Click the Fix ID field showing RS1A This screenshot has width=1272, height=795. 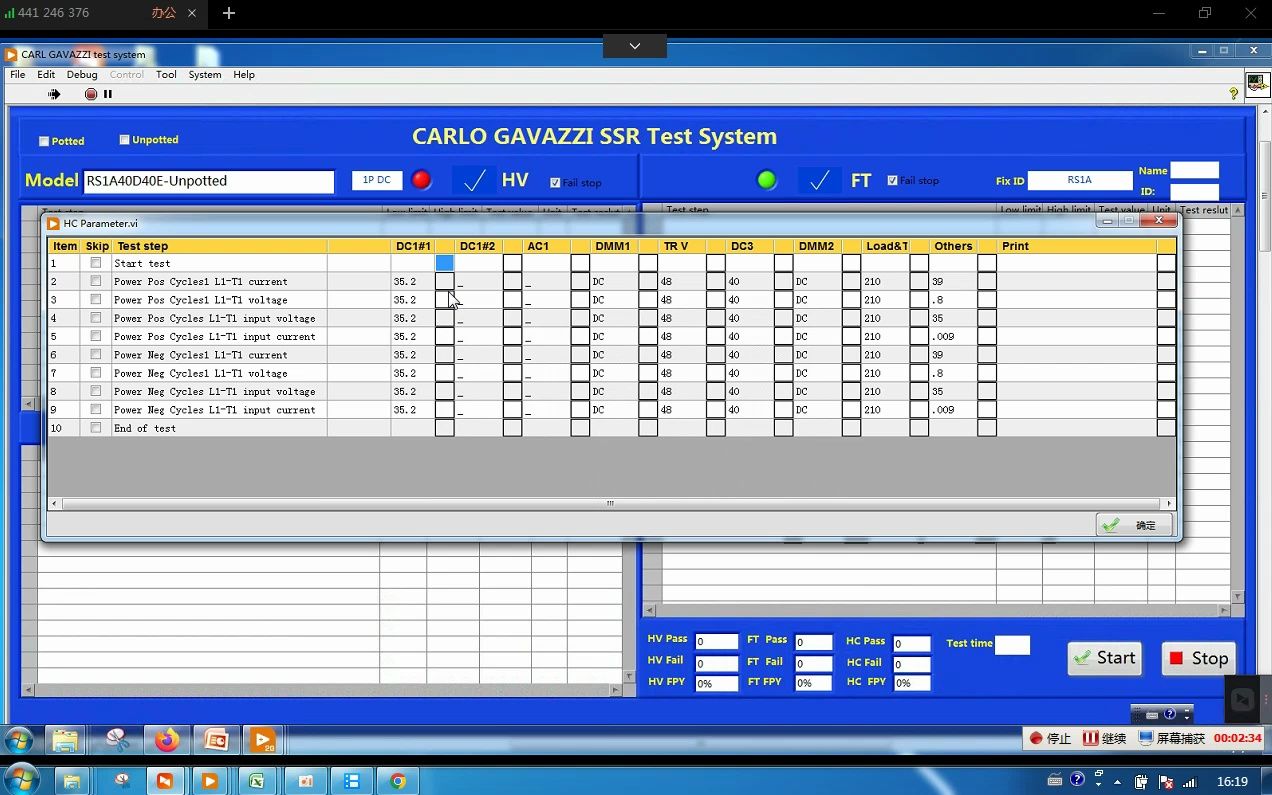pyautogui.click(x=1079, y=181)
